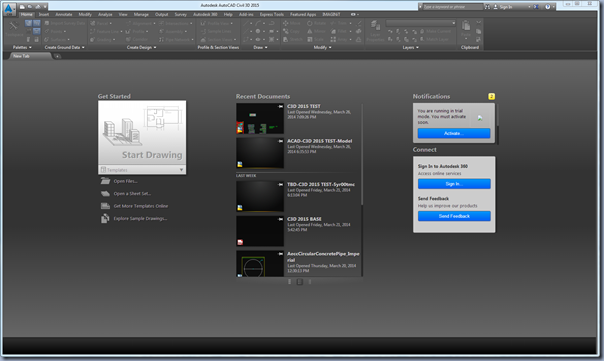The image size is (604, 361).
Task: Open the Quick Access Toolbar customize dropdown
Action: pos(45,7)
